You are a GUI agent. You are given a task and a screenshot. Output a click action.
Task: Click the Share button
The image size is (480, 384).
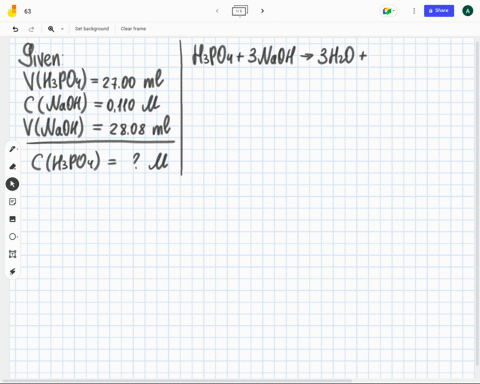click(x=439, y=11)
